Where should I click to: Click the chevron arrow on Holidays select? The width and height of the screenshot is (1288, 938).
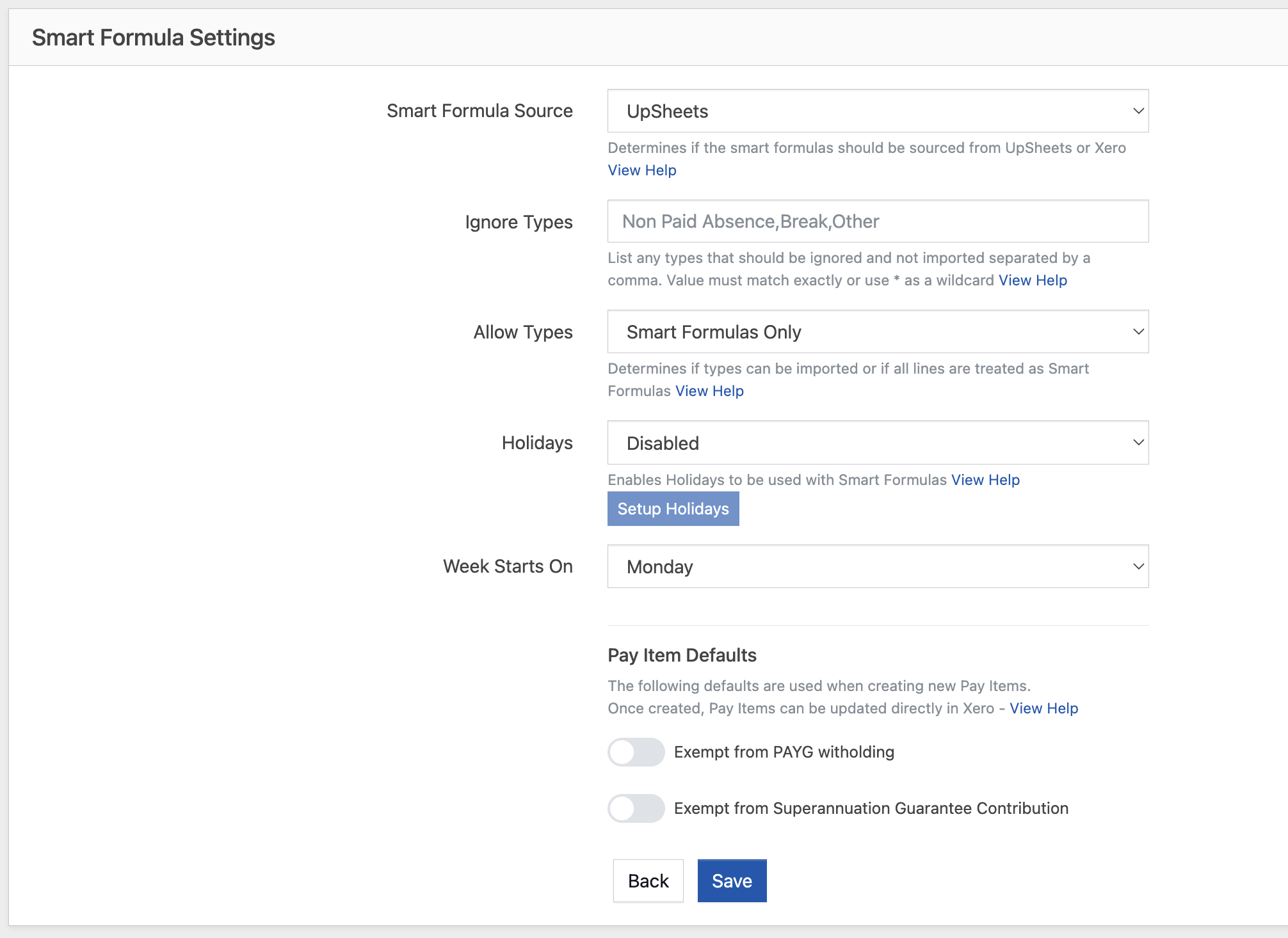tap(1138, 443)
